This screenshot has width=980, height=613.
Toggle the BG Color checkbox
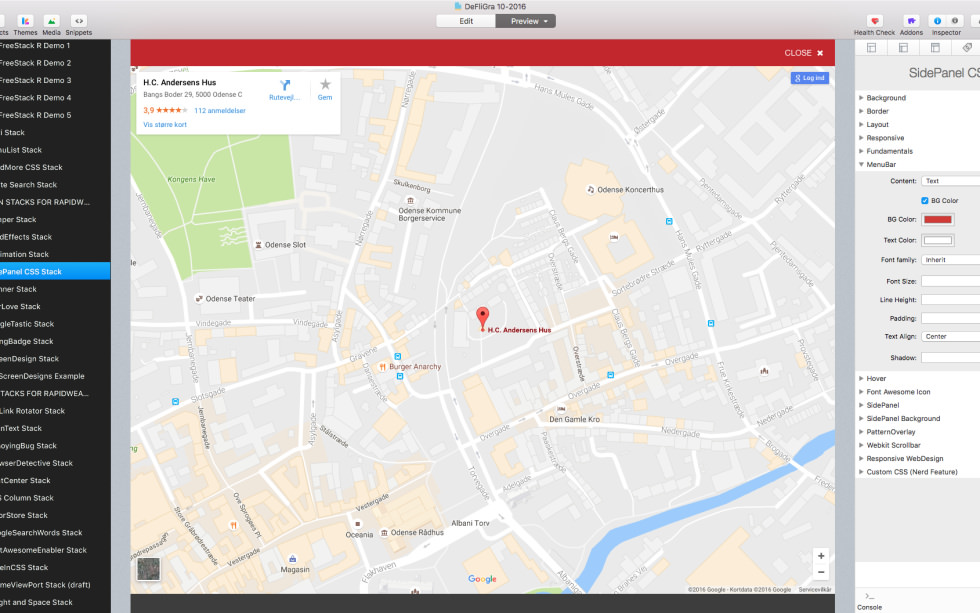coord(924,201)
